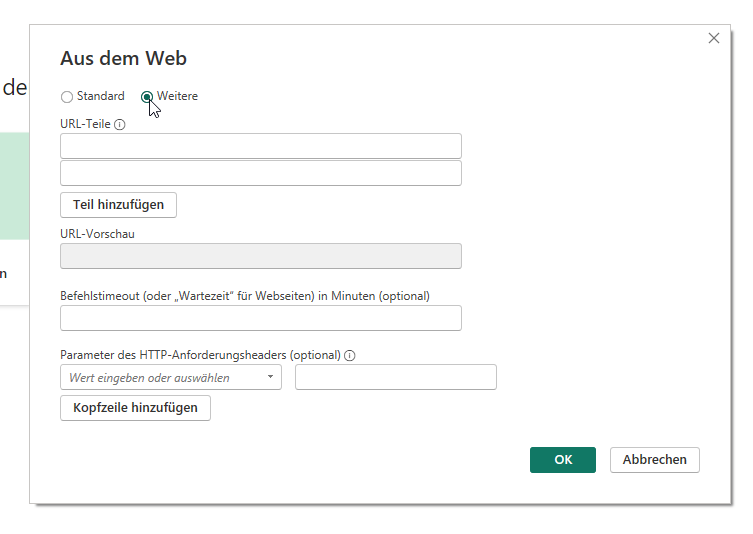This screenshot has height=534, width=753.
Task: Focus the Befehlstimeout minutes input field
Action: pos(260,318)
